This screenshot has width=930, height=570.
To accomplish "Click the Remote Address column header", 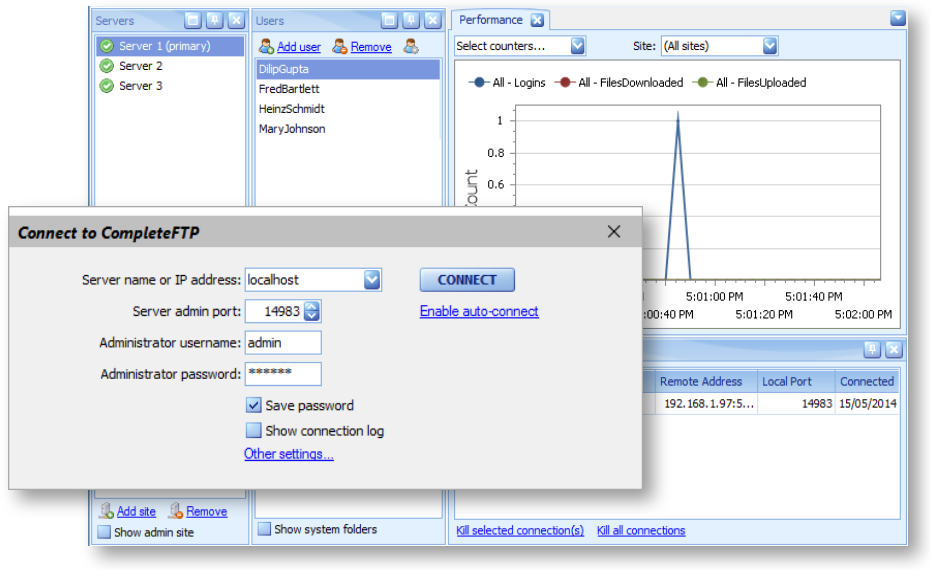I will 706,381.
